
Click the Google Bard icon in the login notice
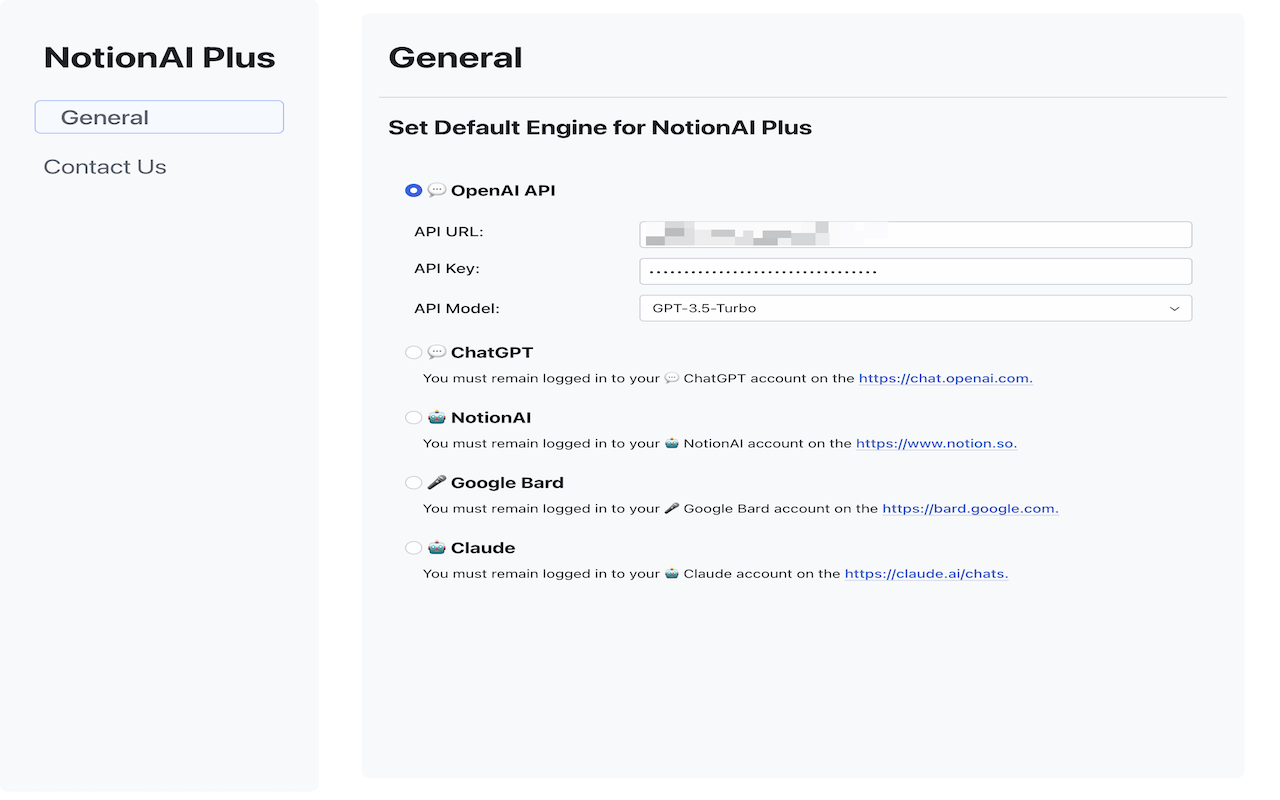pyautogui.click(x=669, y=508)
